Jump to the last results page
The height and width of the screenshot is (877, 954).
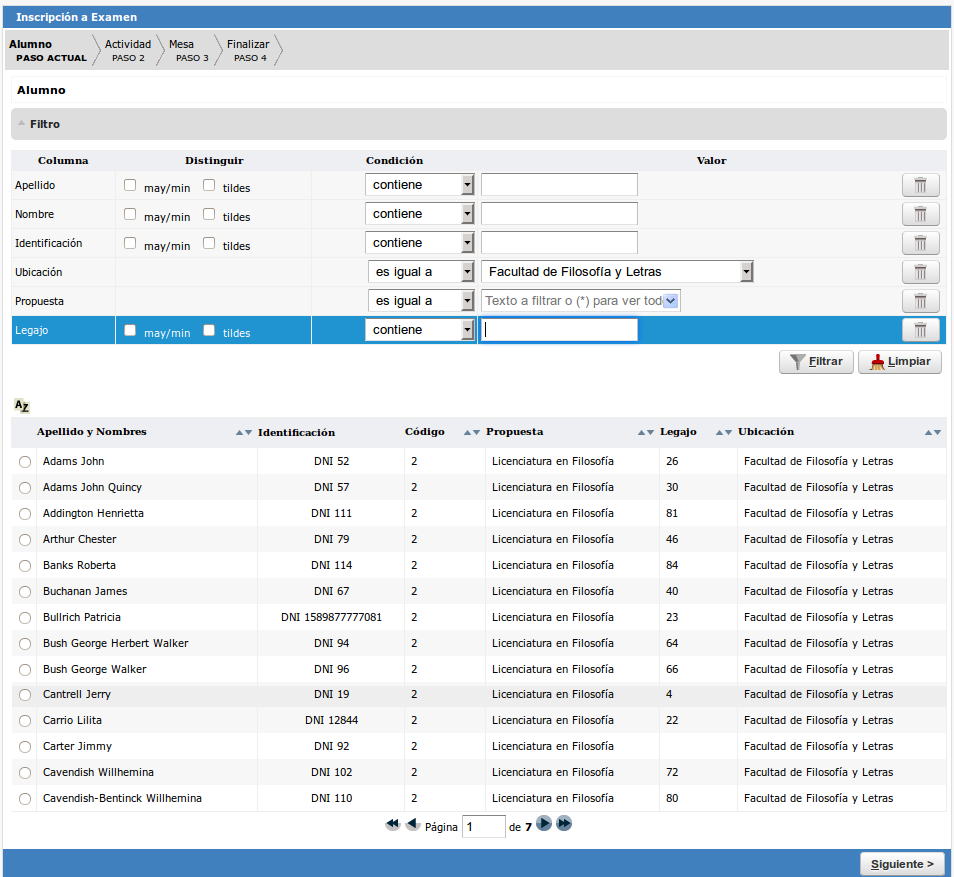click(565, 823)
